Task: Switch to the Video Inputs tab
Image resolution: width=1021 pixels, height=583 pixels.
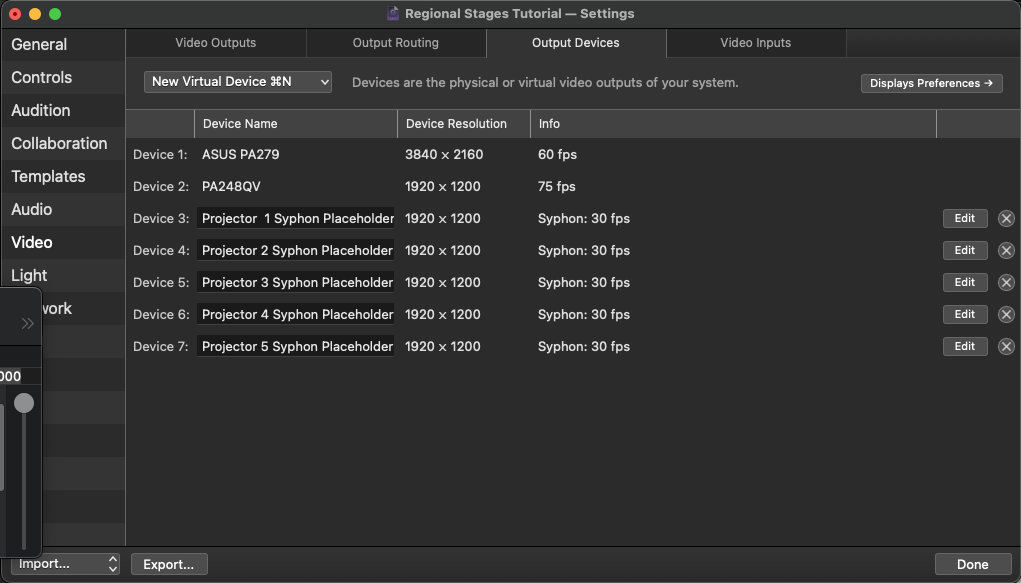Action: pos(755,42)
